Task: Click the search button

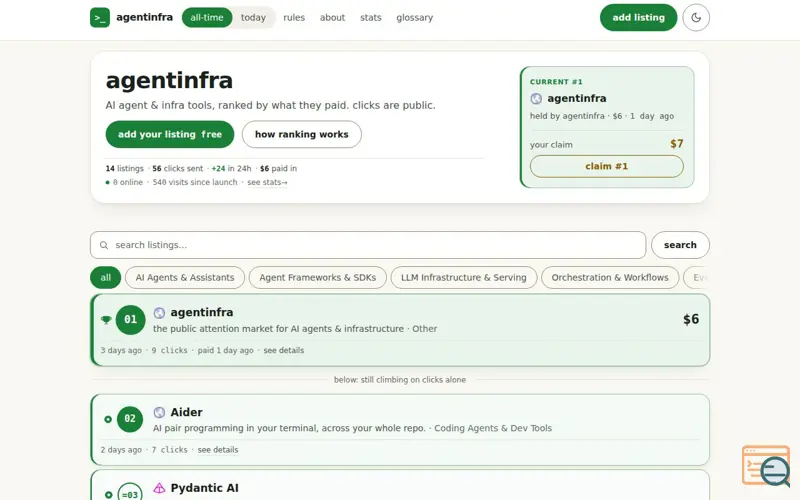Action: 680,245
